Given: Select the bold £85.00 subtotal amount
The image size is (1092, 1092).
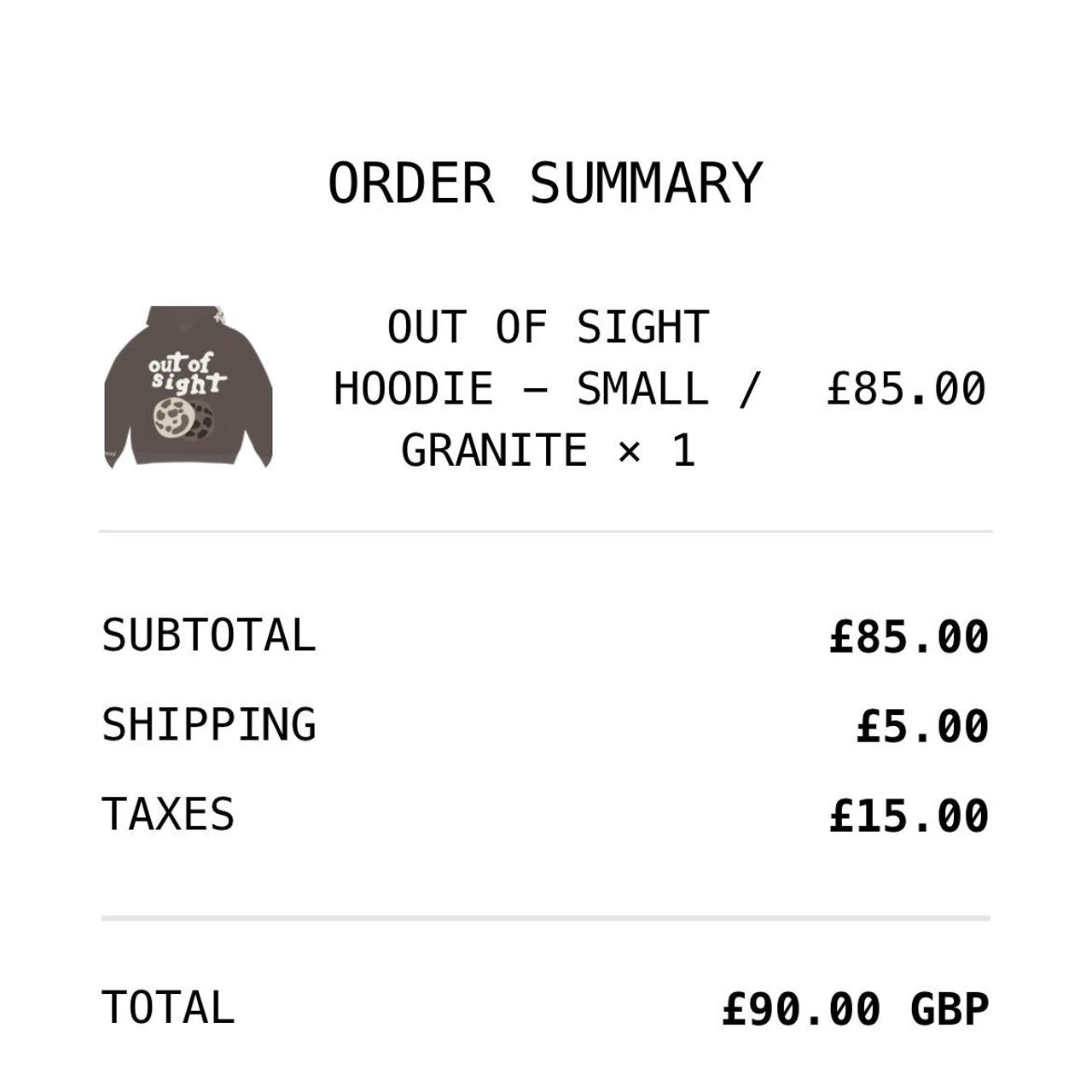Looking at the screenshot, I should coord(909,637).
